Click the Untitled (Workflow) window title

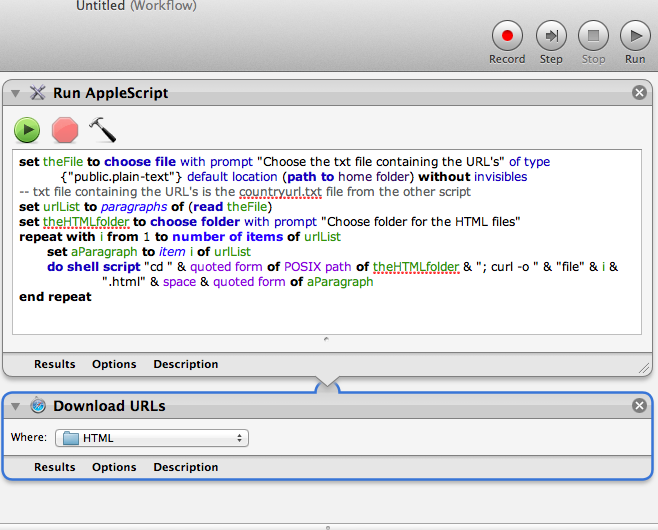[136, 5]
